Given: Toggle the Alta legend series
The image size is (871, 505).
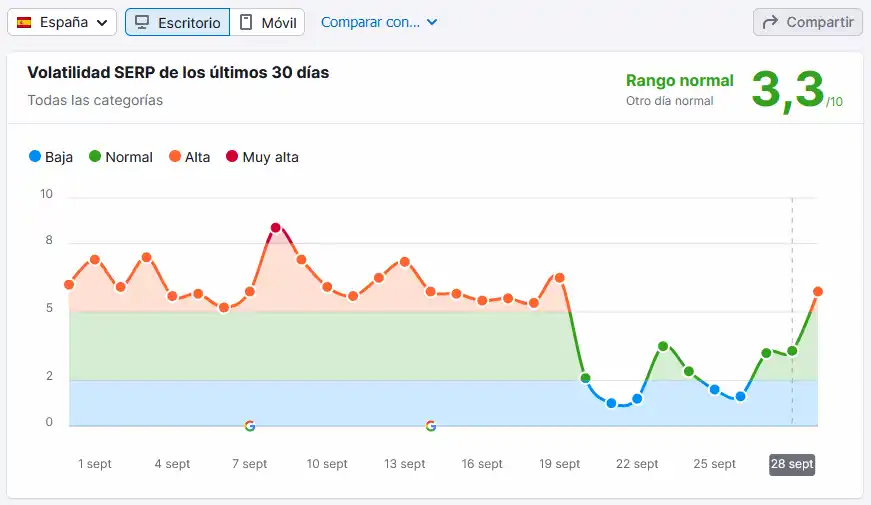Looking at the screenshot, I should 188,157.
